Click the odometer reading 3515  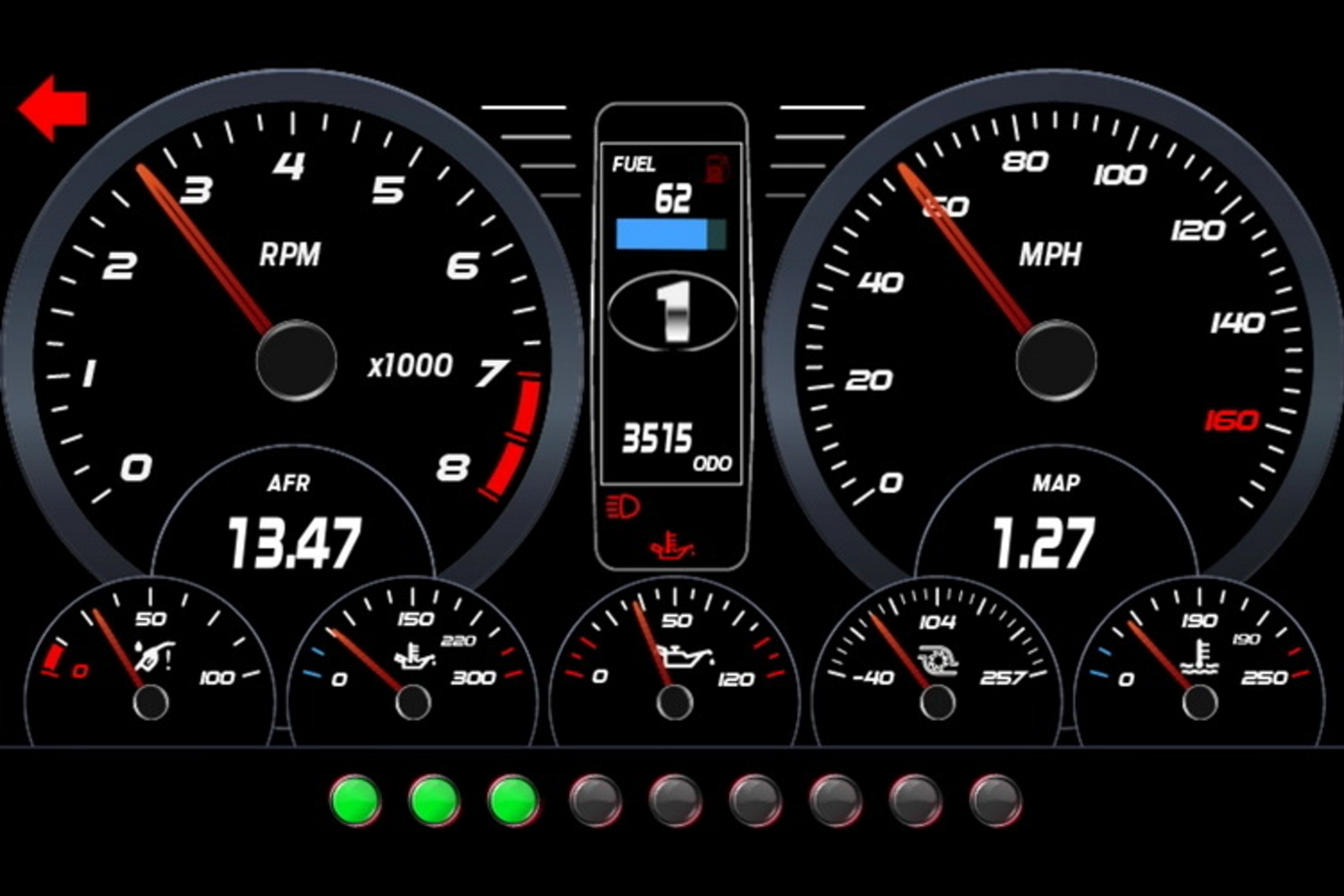(658, 439)
